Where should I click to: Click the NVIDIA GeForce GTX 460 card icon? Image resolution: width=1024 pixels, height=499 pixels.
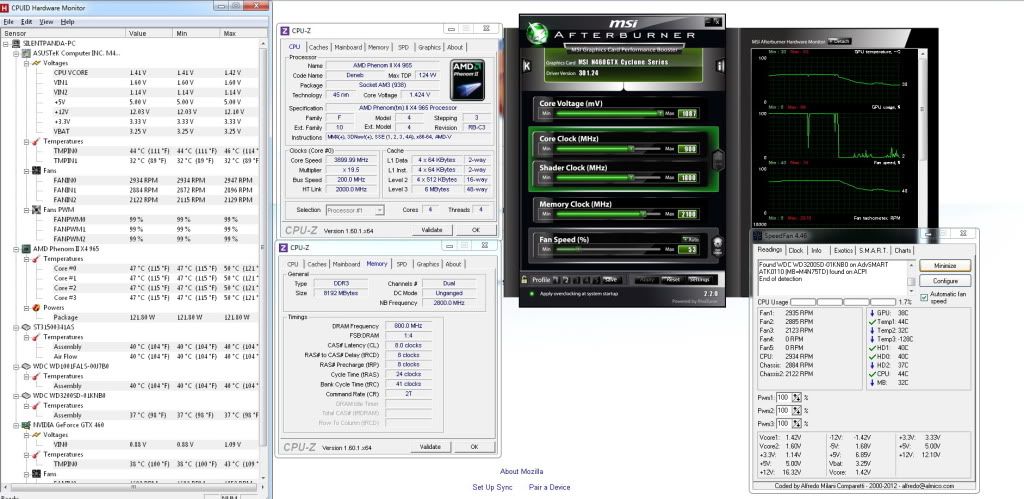[x=27, y=425]
